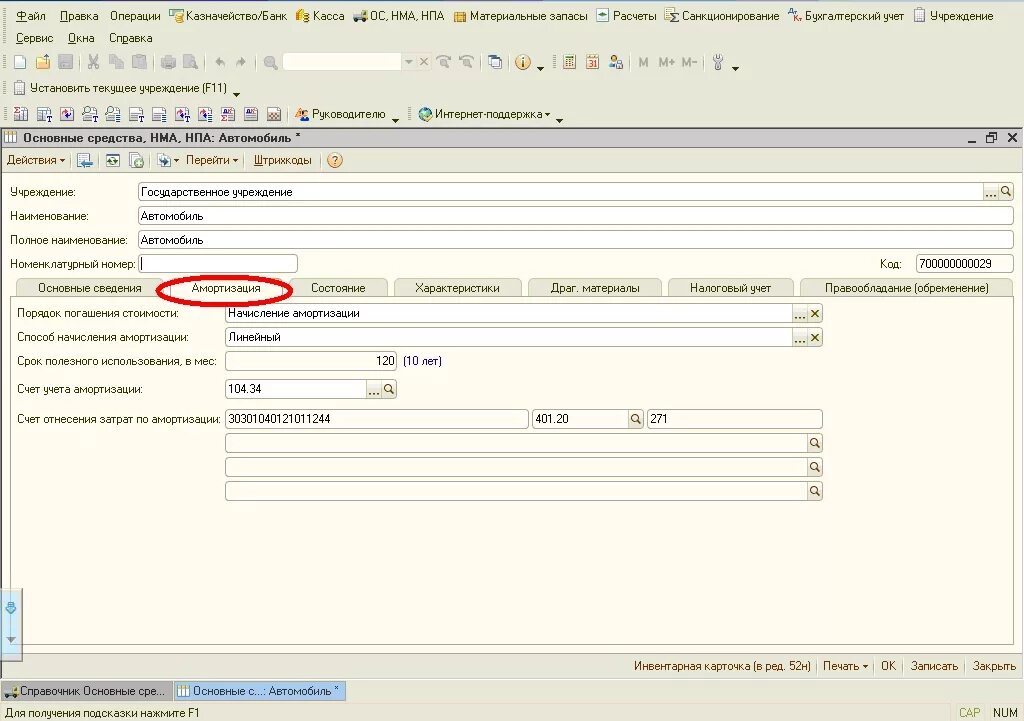Click the active users icon
Screen dimensions: 1024x721
pos(615,62)
